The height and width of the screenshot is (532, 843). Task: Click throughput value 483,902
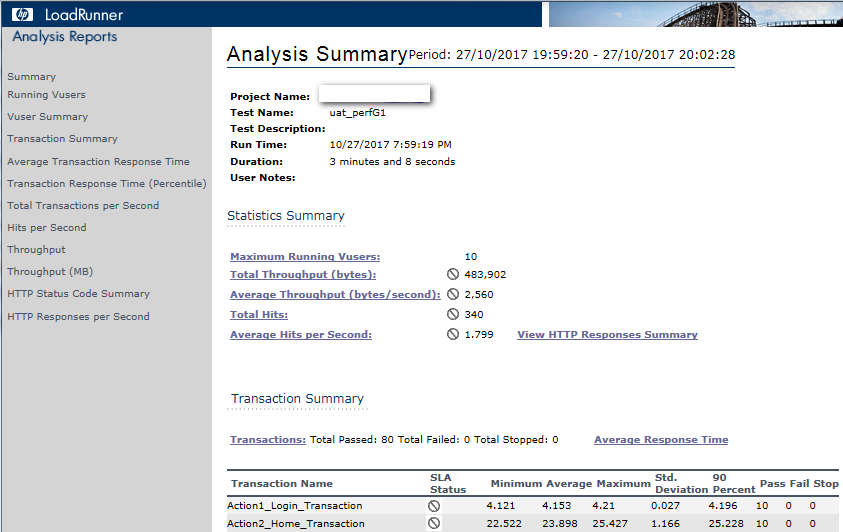coord(485,275)
